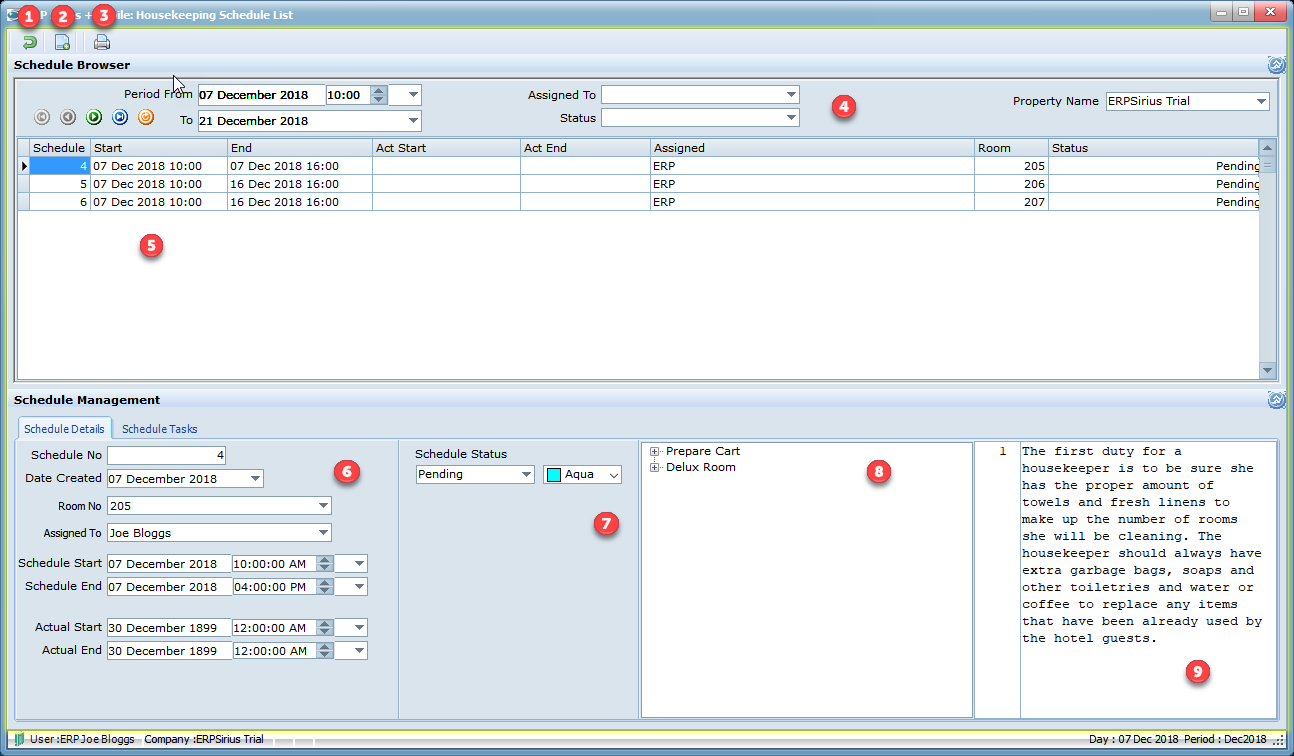Click the Start column header

click(x=159, y=148)
